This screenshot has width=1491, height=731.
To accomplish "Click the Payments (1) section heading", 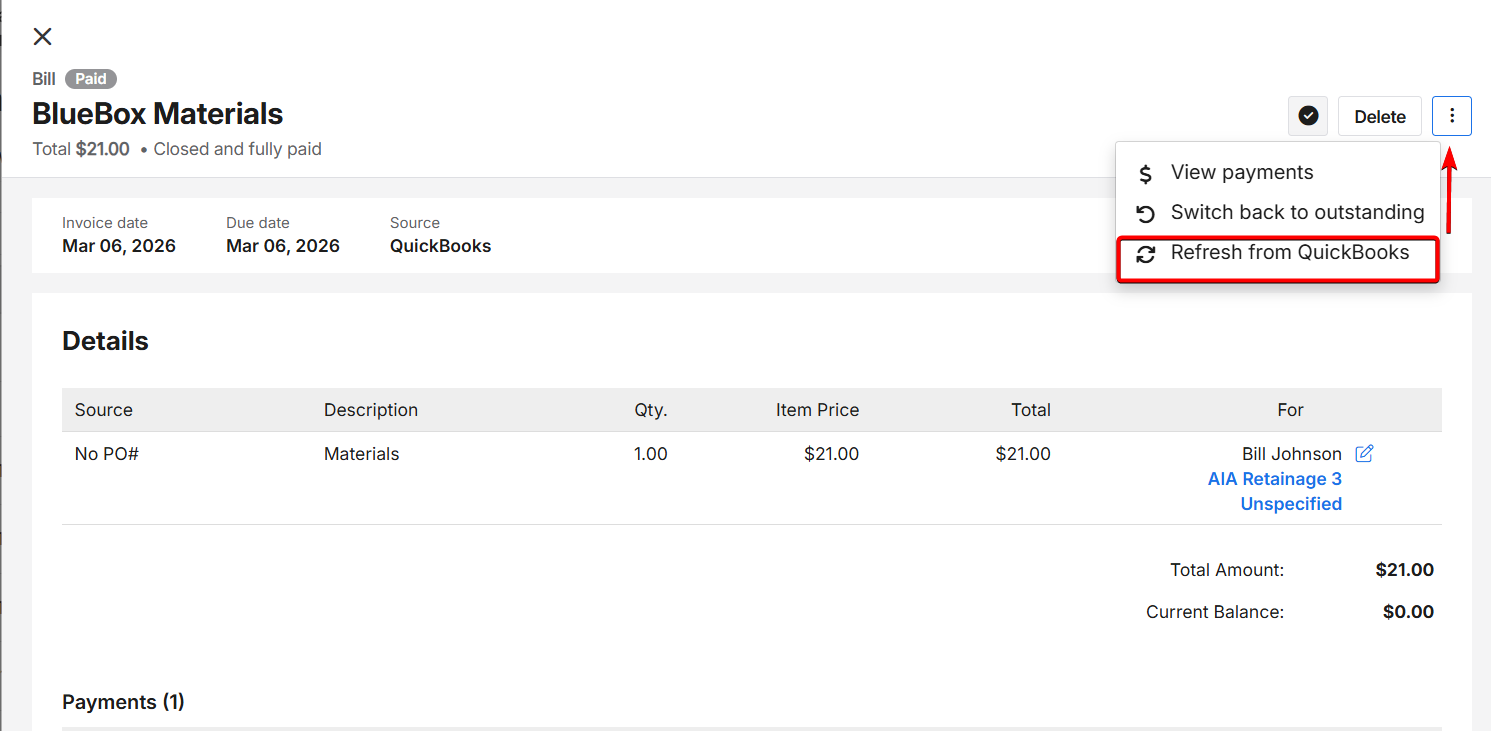I will pyautogui.click(x=123, y=702).
